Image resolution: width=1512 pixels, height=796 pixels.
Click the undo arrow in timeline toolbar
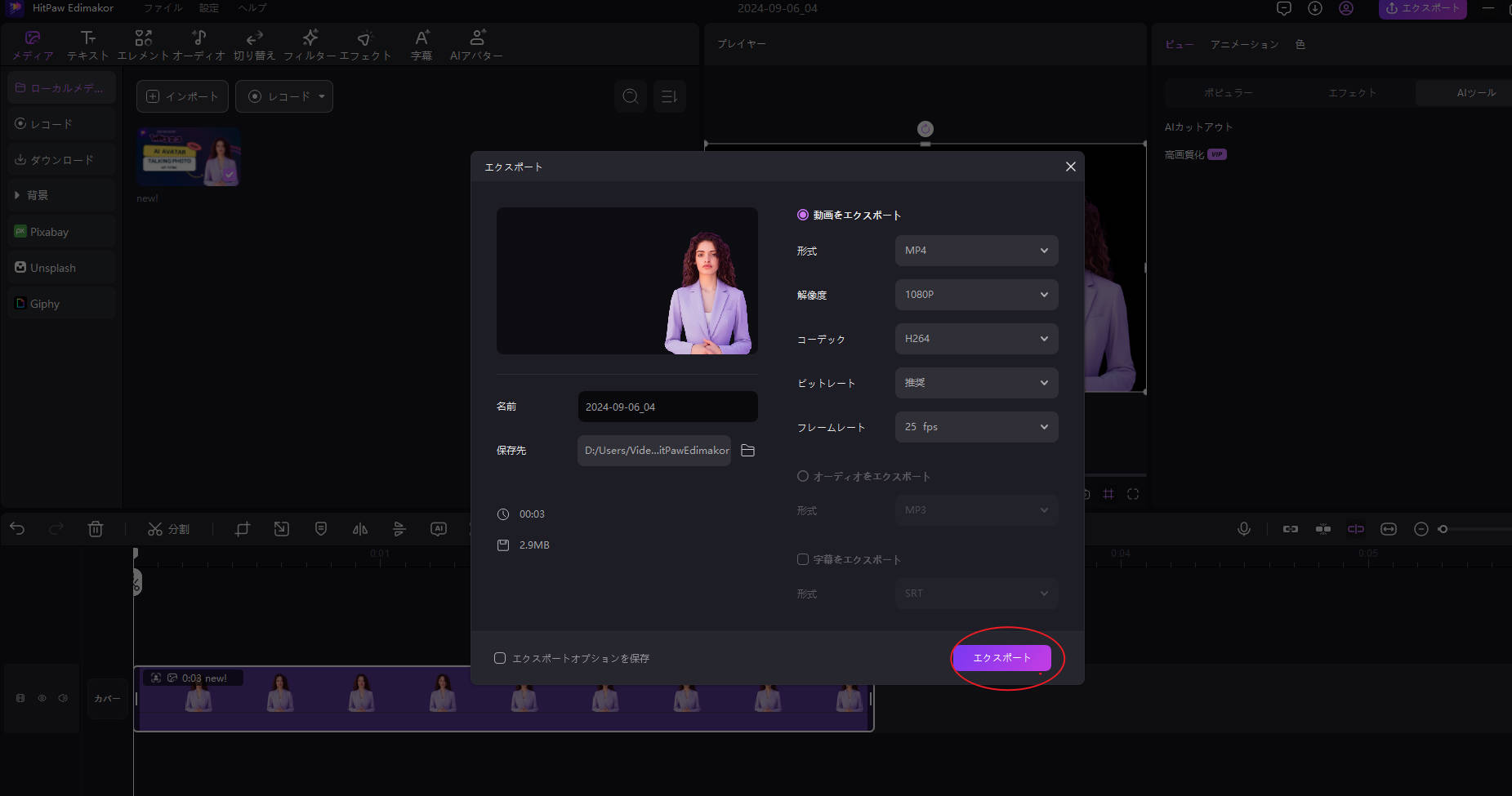(x=17, y=529)
